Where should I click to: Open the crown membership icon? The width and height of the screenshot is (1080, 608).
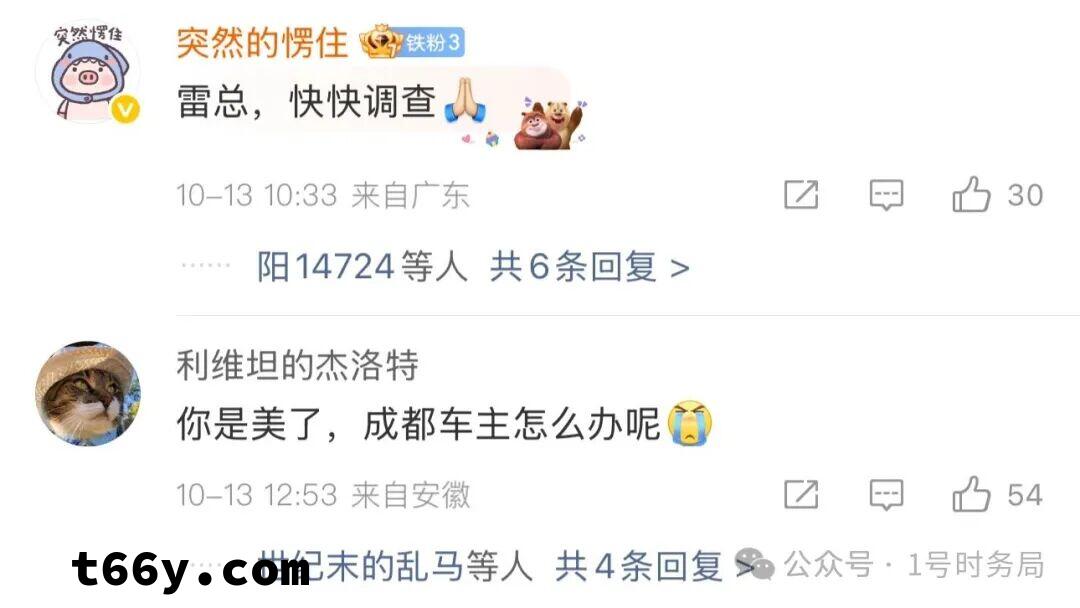pyautogui.click(x=380, y=42)
